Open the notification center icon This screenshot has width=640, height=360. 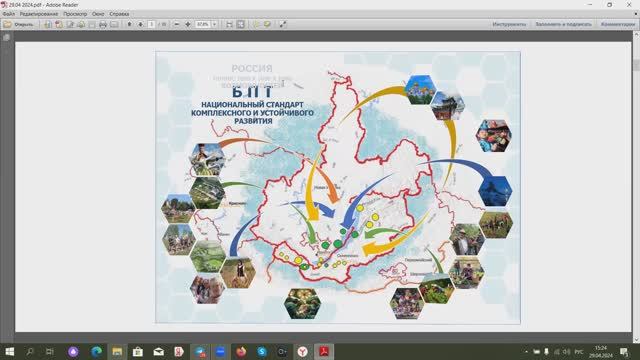(x=624, y=351)
